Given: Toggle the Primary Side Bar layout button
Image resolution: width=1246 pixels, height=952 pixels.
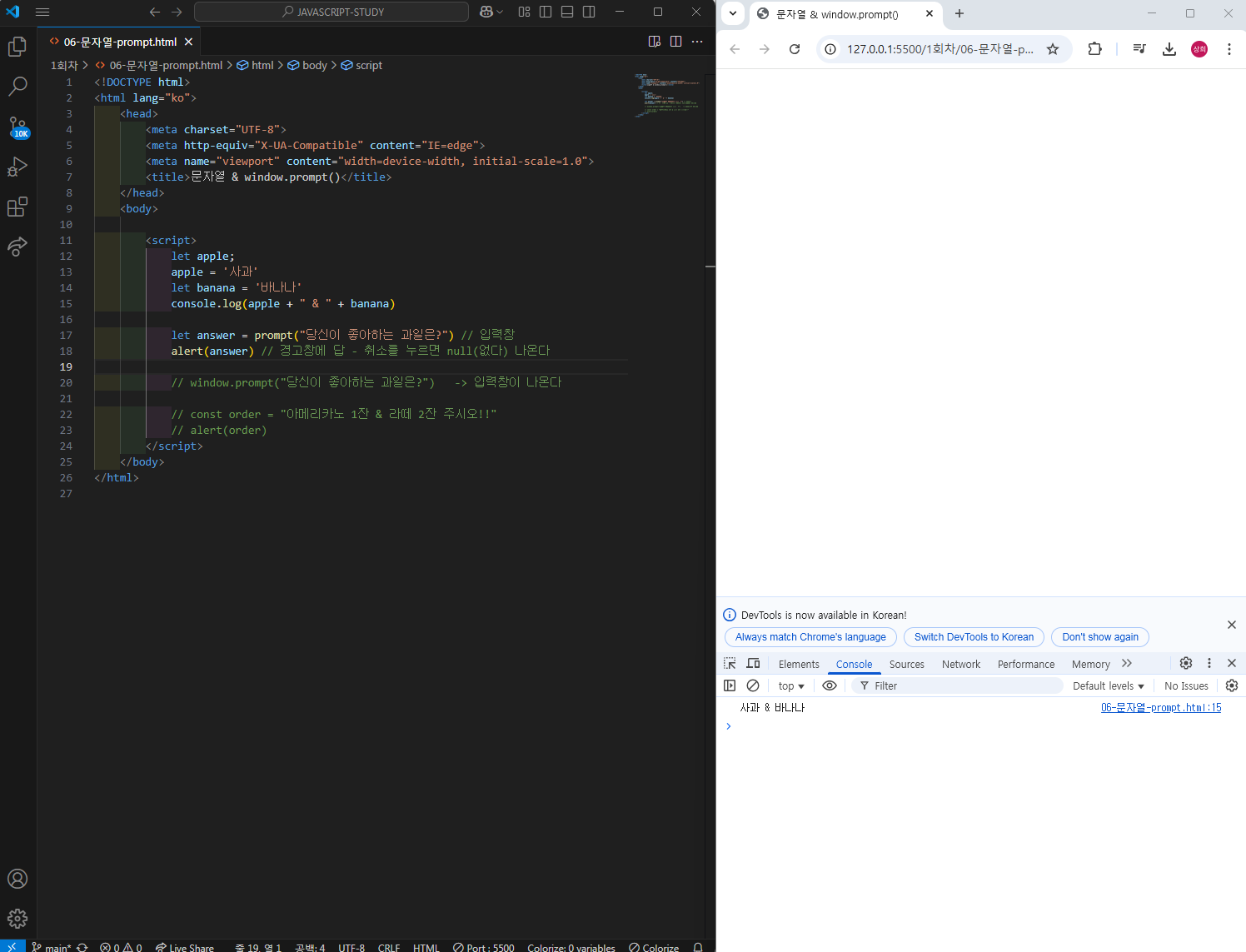Looking at the screenshot, I should coord(546,12).
